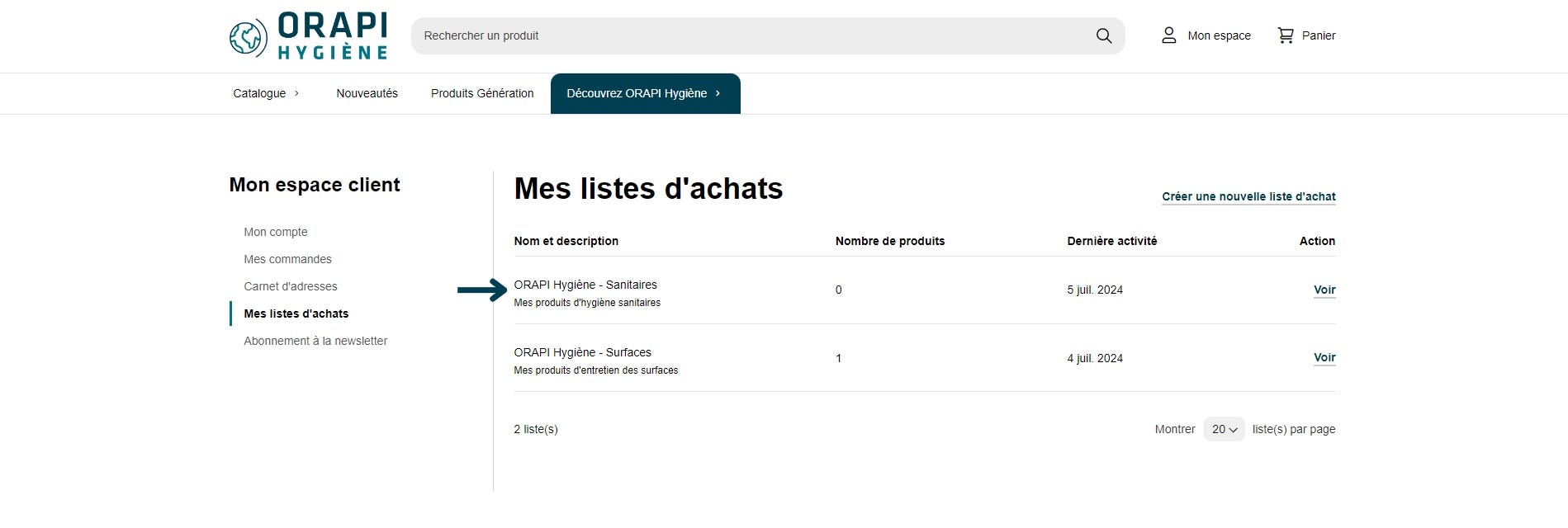Go to Mon compte in sidebar

276,232
